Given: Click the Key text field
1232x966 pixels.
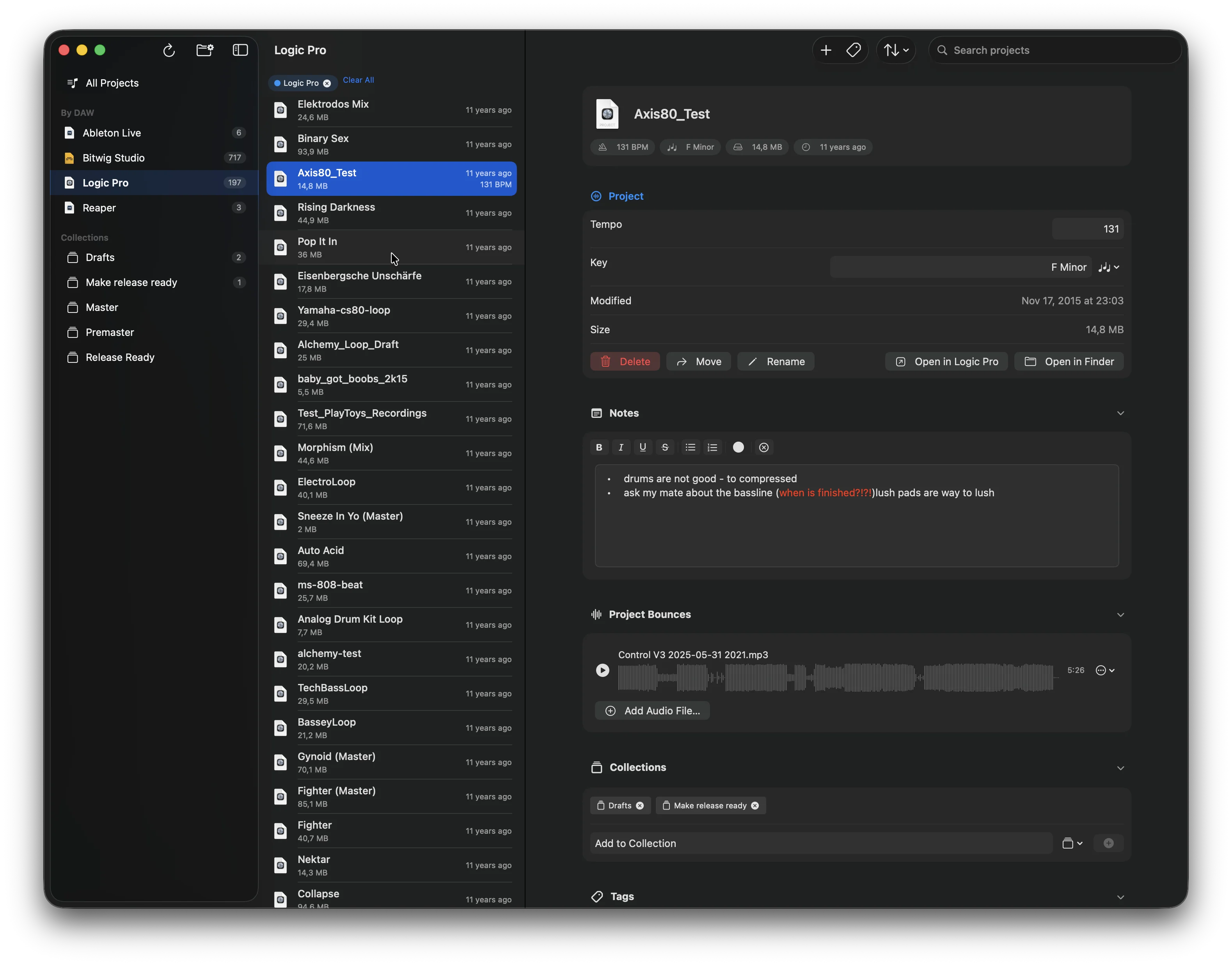Looking at the screenshot, I should (x=960, y=267).
